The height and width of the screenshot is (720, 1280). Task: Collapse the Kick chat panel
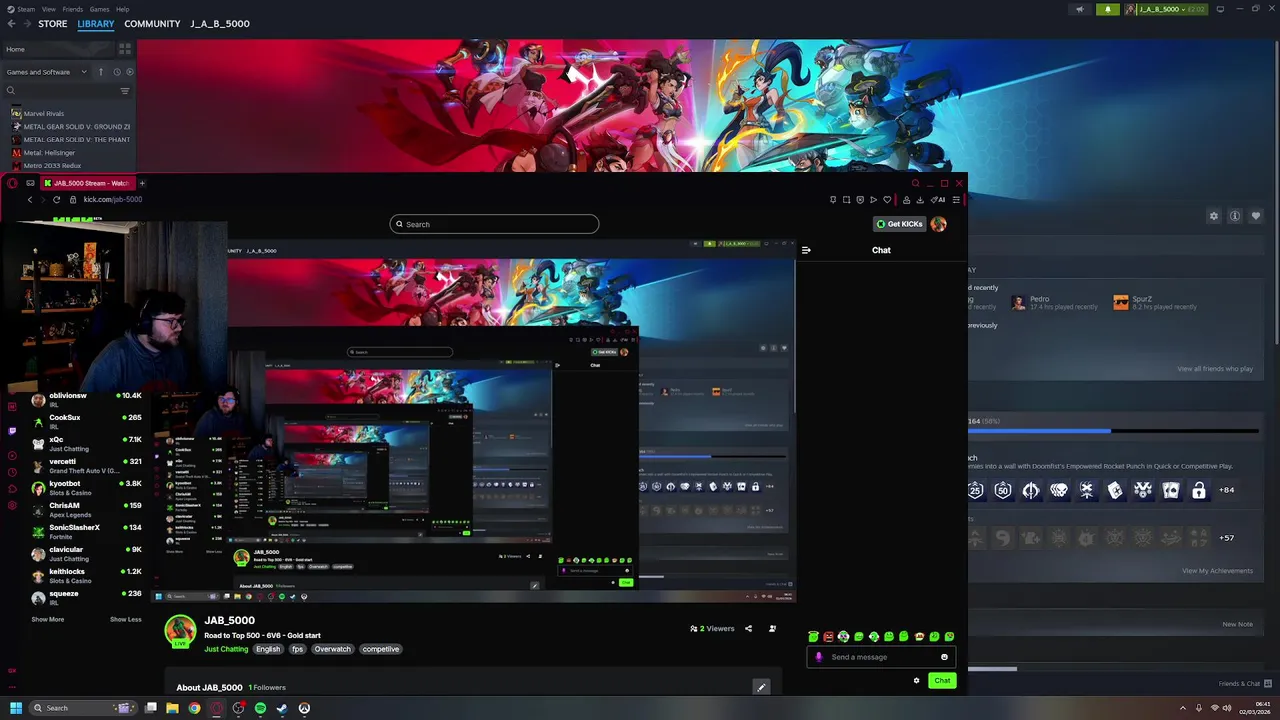pos(806,250)
